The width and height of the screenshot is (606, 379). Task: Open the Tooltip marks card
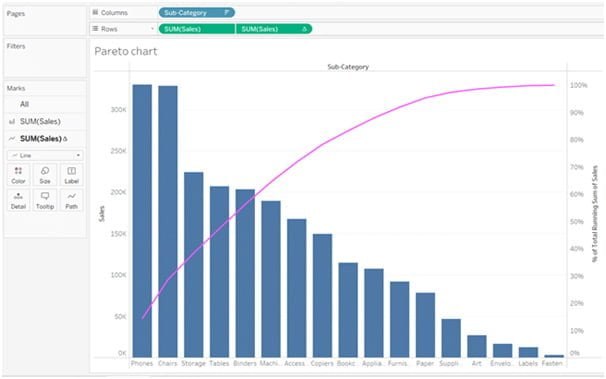coord(45,201)
